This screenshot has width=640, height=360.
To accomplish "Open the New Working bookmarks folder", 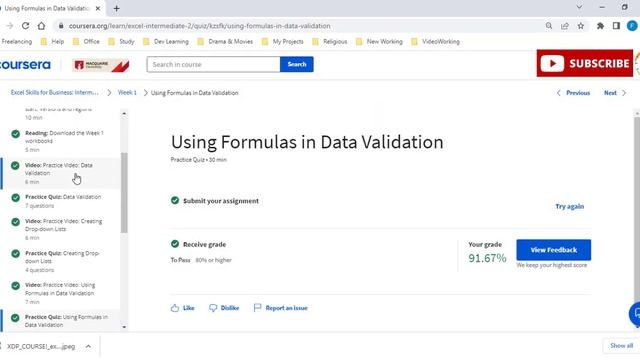I will point(379,42).
